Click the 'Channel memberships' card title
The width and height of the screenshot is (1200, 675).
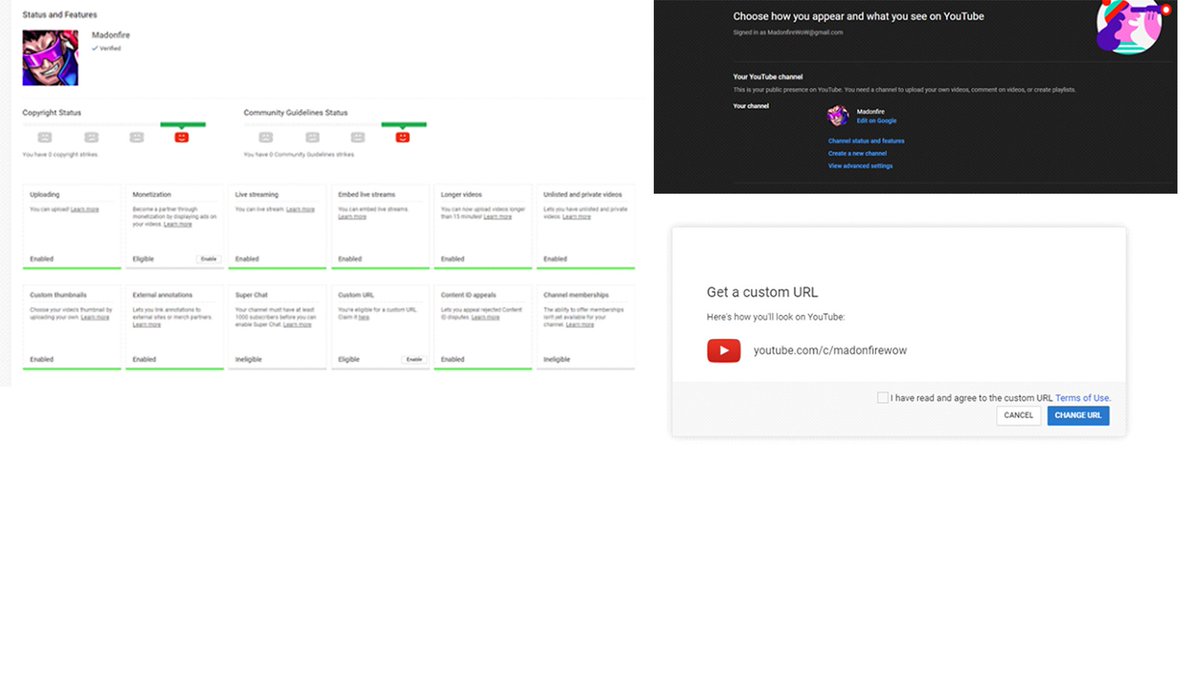pyautogui.click(x=576, y=295)
